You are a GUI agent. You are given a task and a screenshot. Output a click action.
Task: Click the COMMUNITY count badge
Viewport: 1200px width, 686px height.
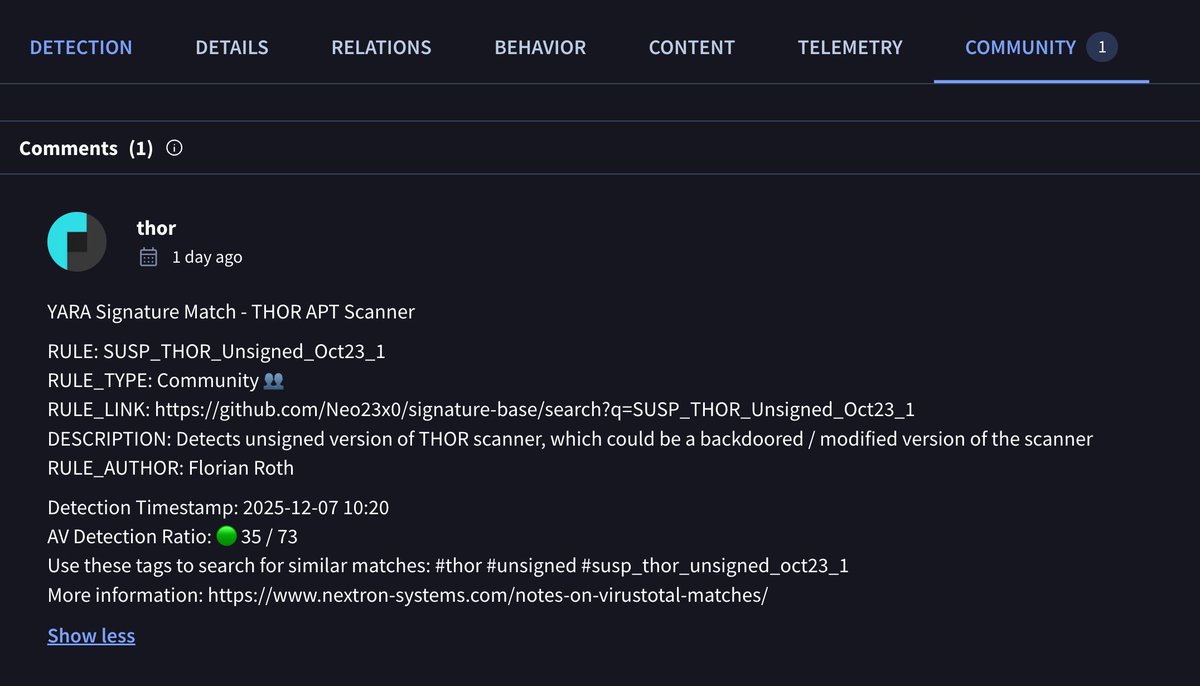[x=1102, y=47]
